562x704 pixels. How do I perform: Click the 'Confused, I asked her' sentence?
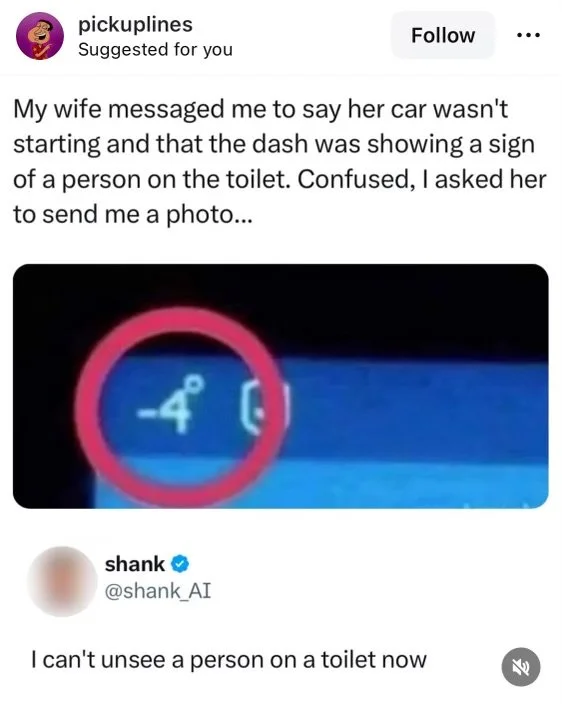tap(422, 179)
